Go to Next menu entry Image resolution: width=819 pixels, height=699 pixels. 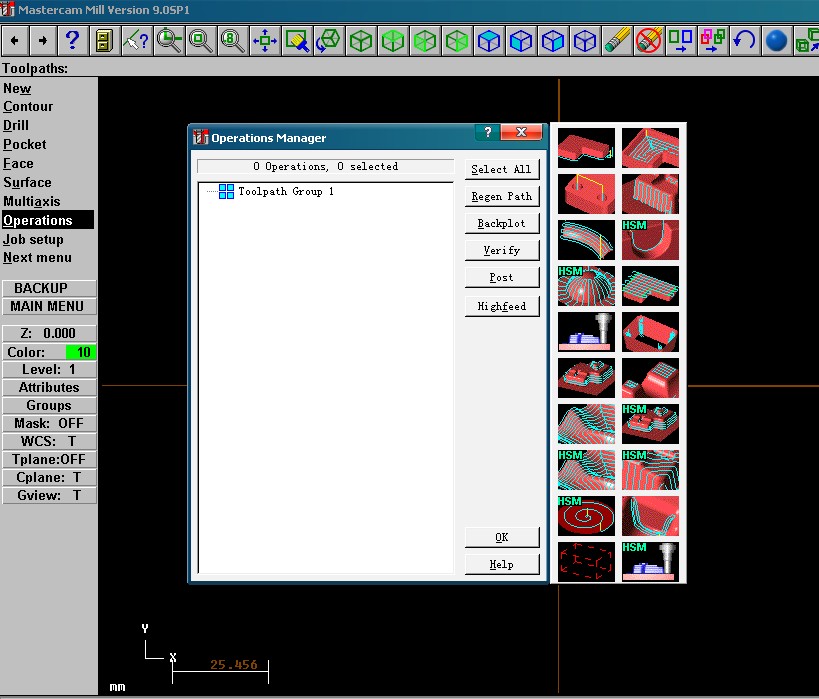tap(37, 258)
